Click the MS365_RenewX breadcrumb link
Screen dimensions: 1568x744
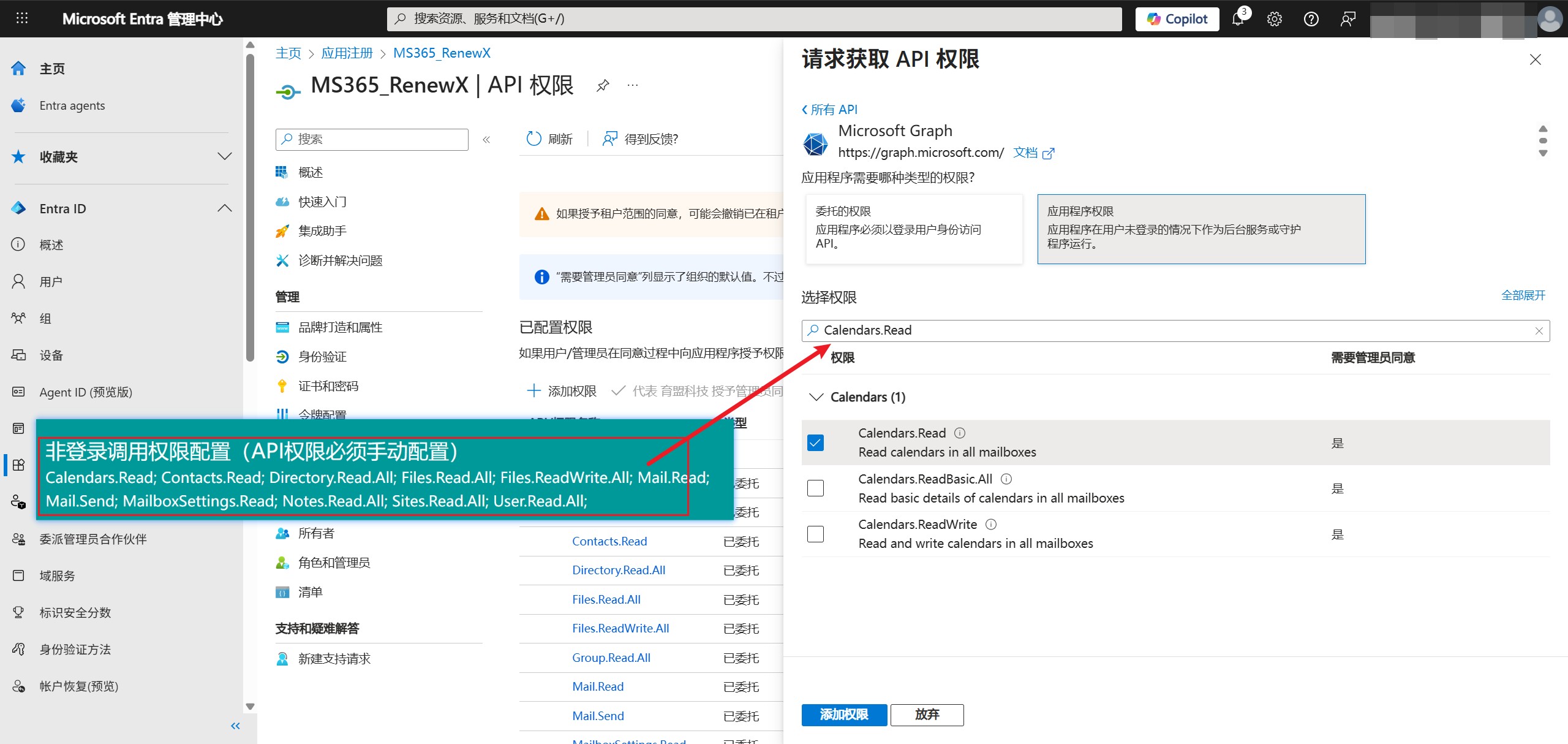pyautogui.click(x=442, y=53)
